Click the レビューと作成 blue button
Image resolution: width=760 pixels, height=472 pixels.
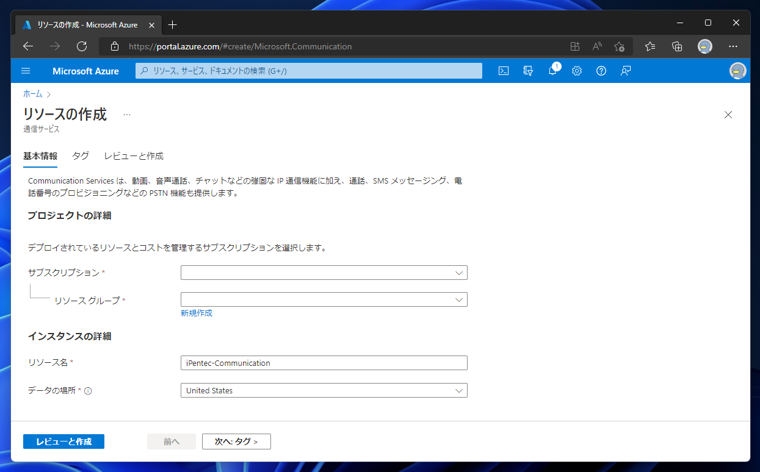(x=63, y=441)
